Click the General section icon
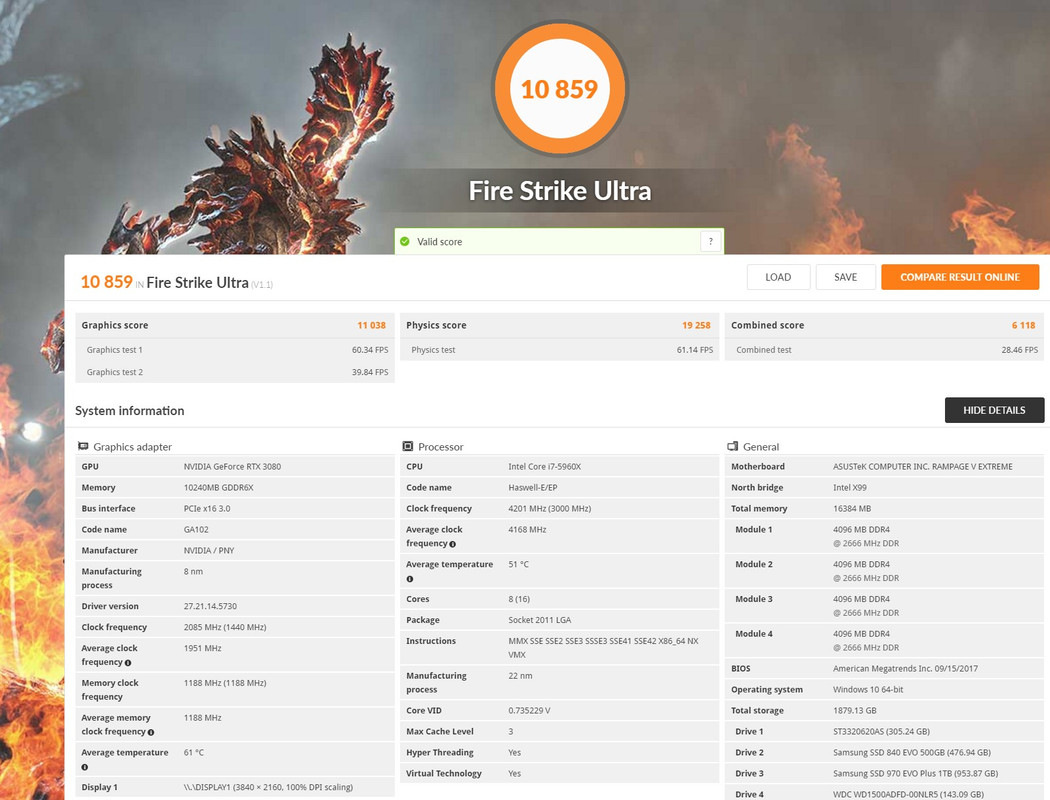Screen dimensions: 1050x800 (733, 446)
